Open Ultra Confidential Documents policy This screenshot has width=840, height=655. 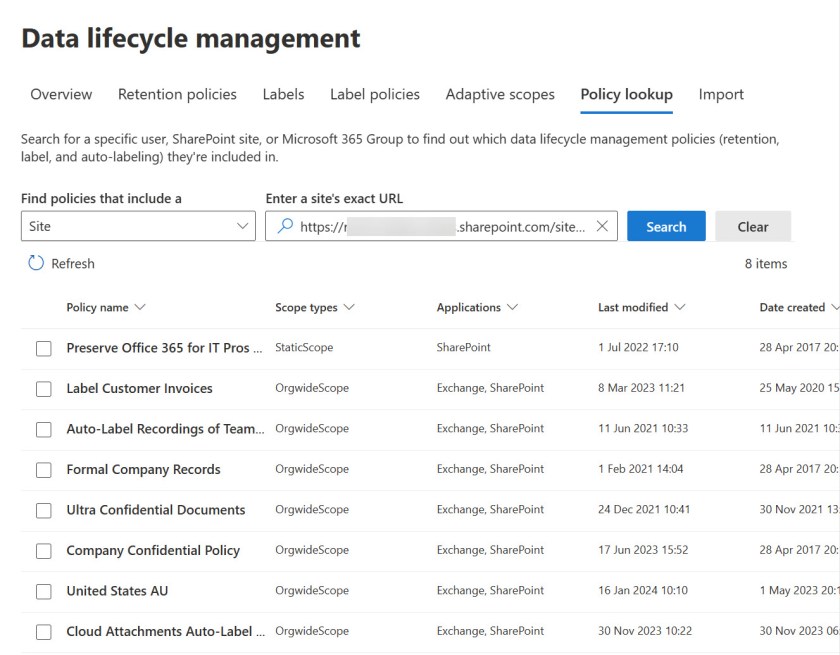coord(156,510)
